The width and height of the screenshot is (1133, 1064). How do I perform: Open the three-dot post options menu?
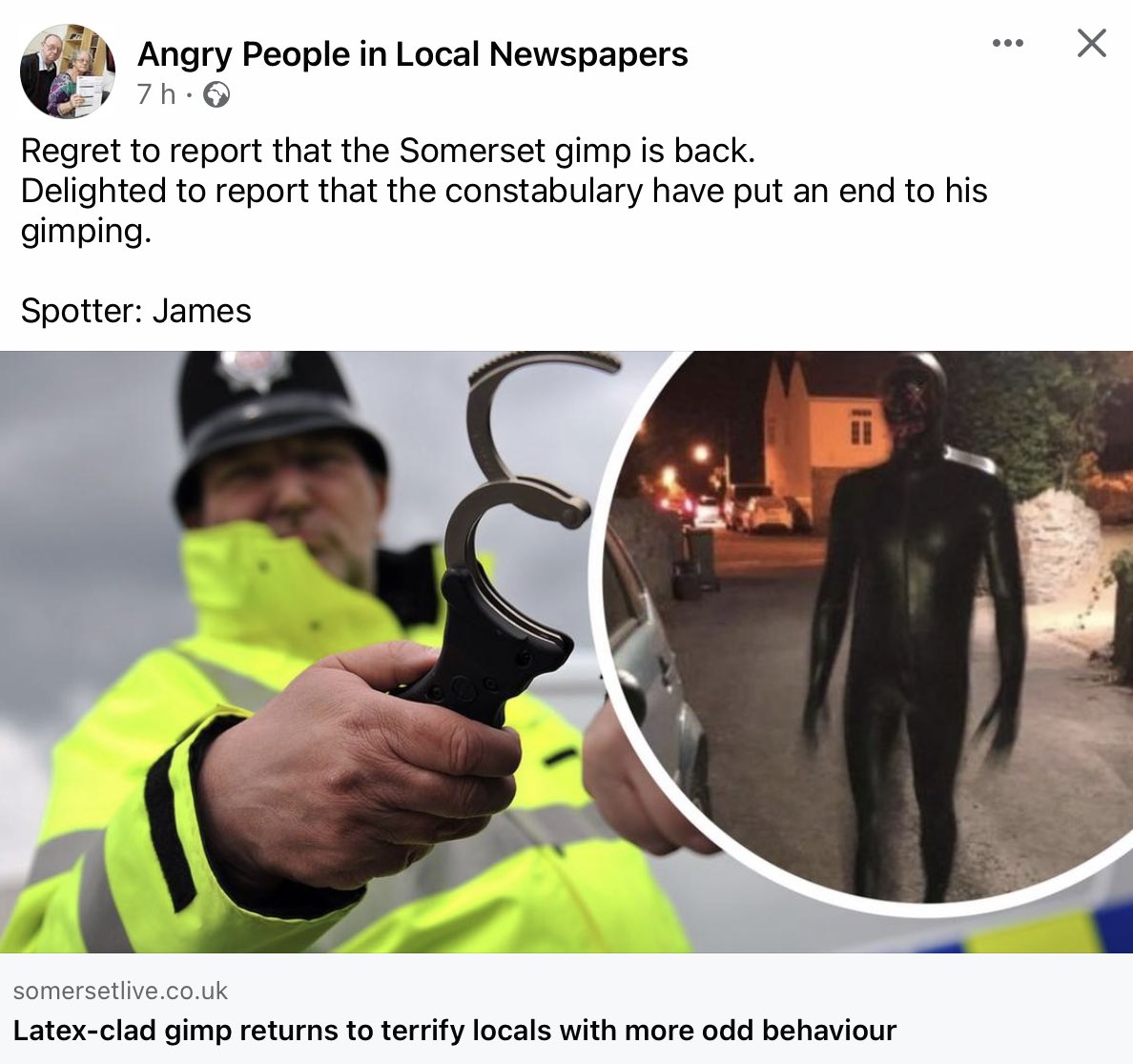click(x=1007, y=43)
